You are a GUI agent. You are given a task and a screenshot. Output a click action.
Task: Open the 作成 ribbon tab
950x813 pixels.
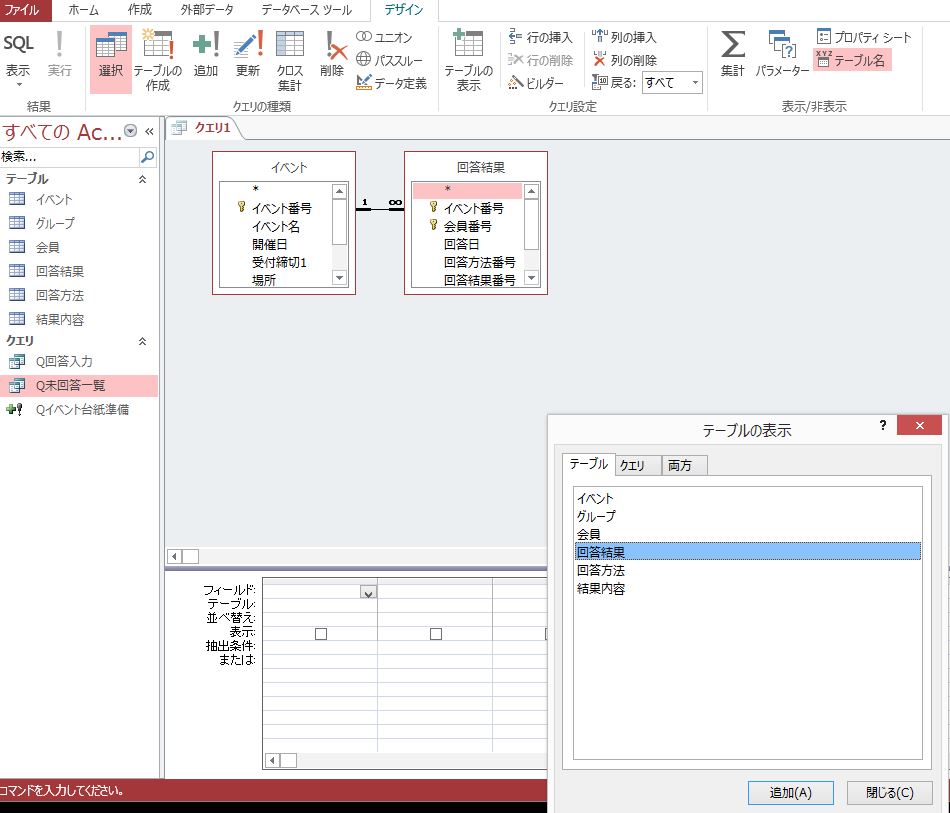pos(139,11)
